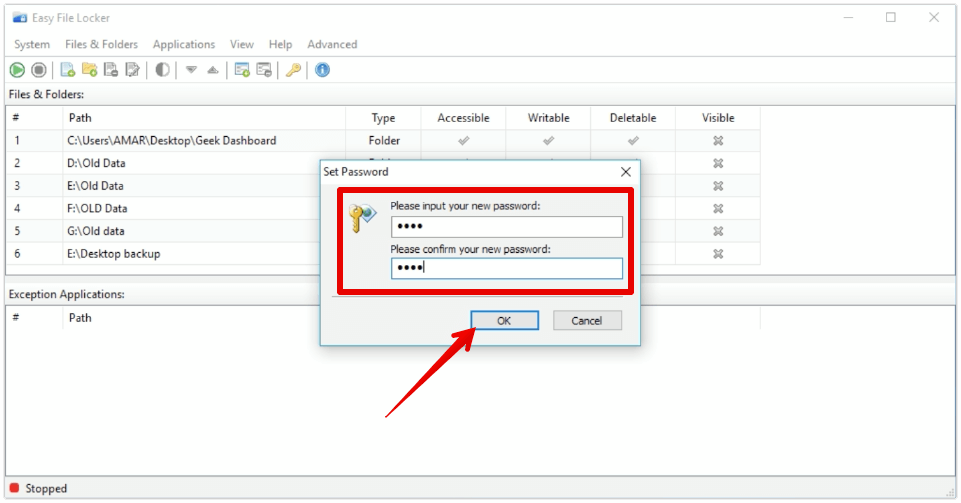Open the Advanced menu
Screen dimensions: 961x503
pyautogui.click(x=332, y=44)
